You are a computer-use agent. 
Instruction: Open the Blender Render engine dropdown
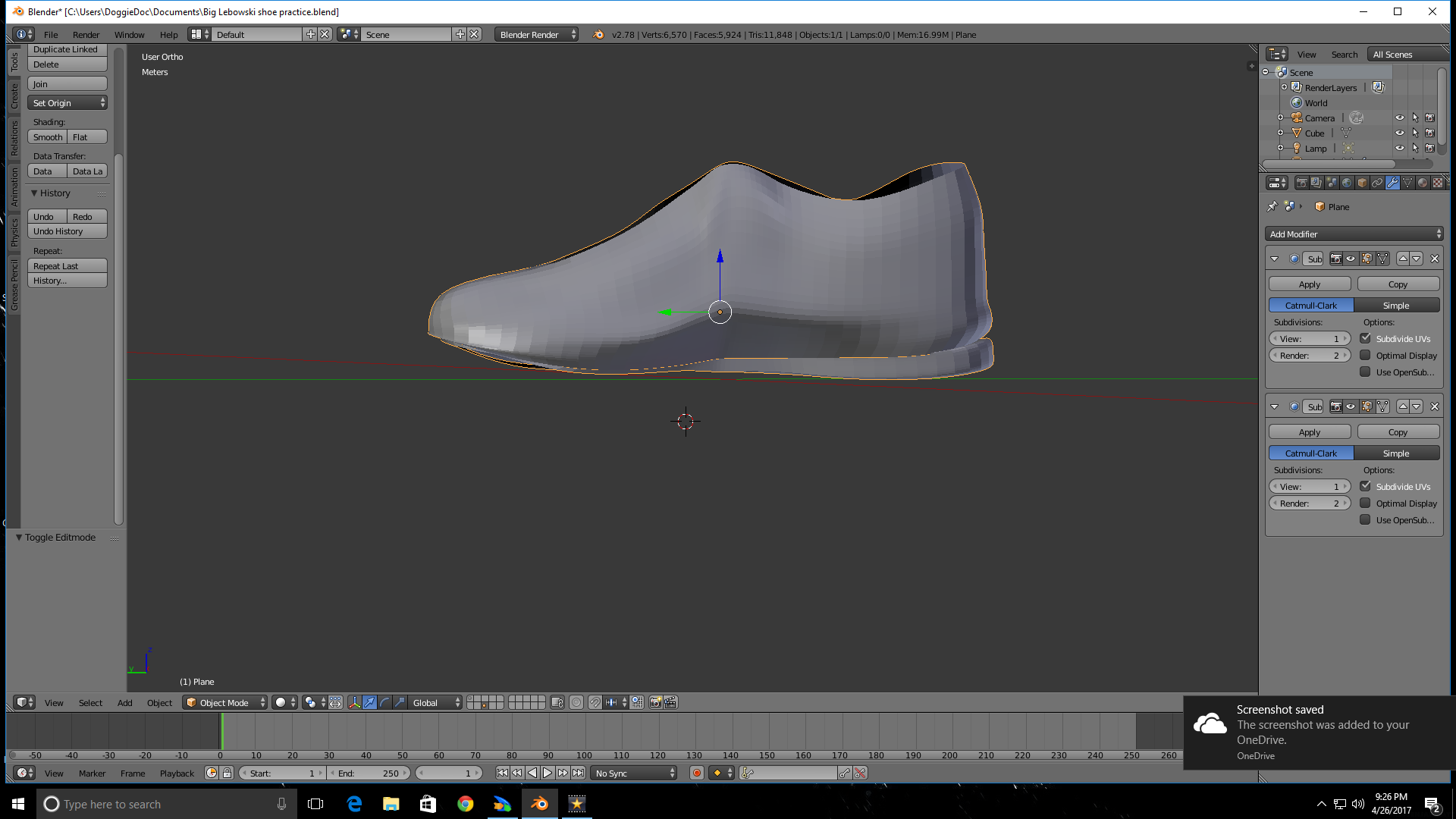pyautogui.click(x=536, y=35)
